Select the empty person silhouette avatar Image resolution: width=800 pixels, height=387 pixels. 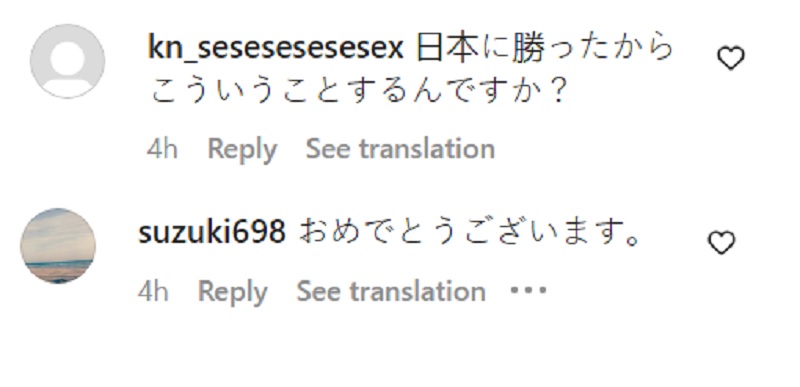point(67,61)
